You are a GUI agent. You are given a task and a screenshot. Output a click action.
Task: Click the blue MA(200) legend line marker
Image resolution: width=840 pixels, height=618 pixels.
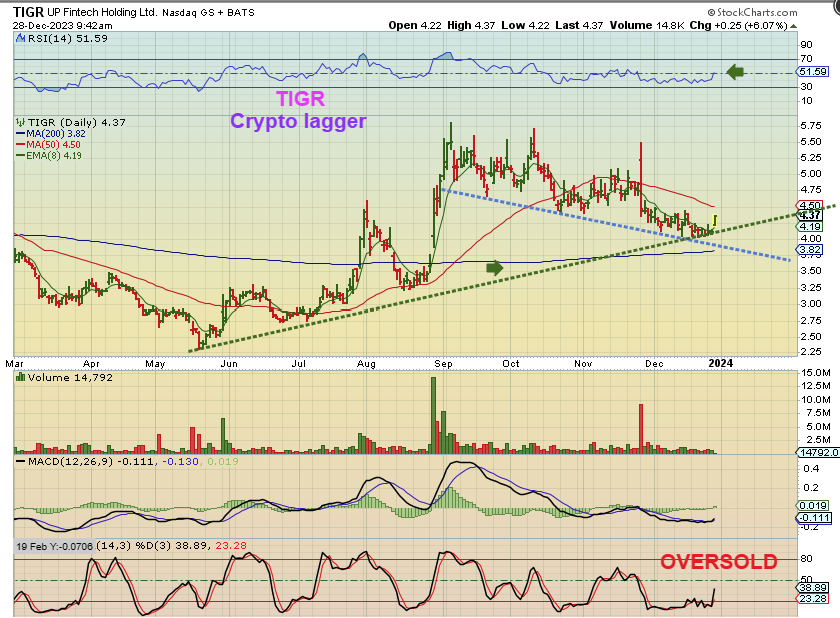(x=20, y=133)
